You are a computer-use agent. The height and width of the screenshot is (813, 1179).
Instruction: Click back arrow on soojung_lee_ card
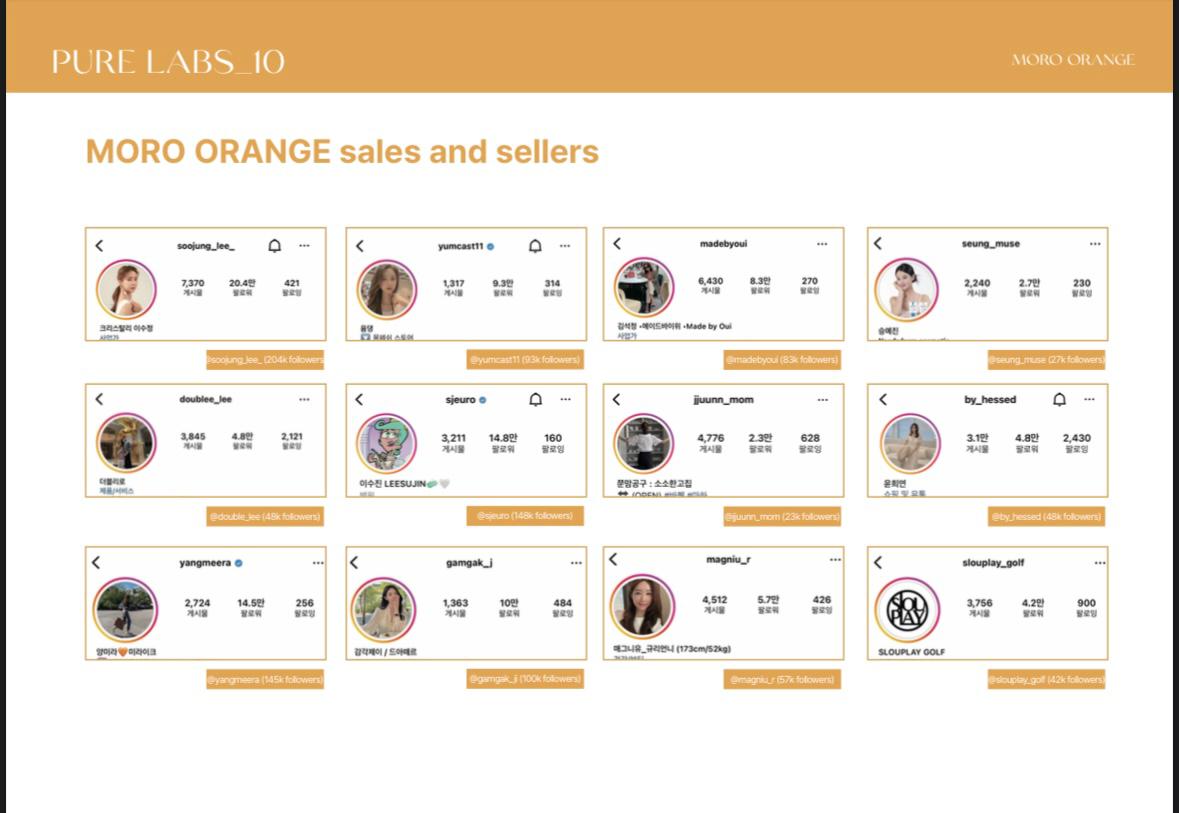coord(99,245)
